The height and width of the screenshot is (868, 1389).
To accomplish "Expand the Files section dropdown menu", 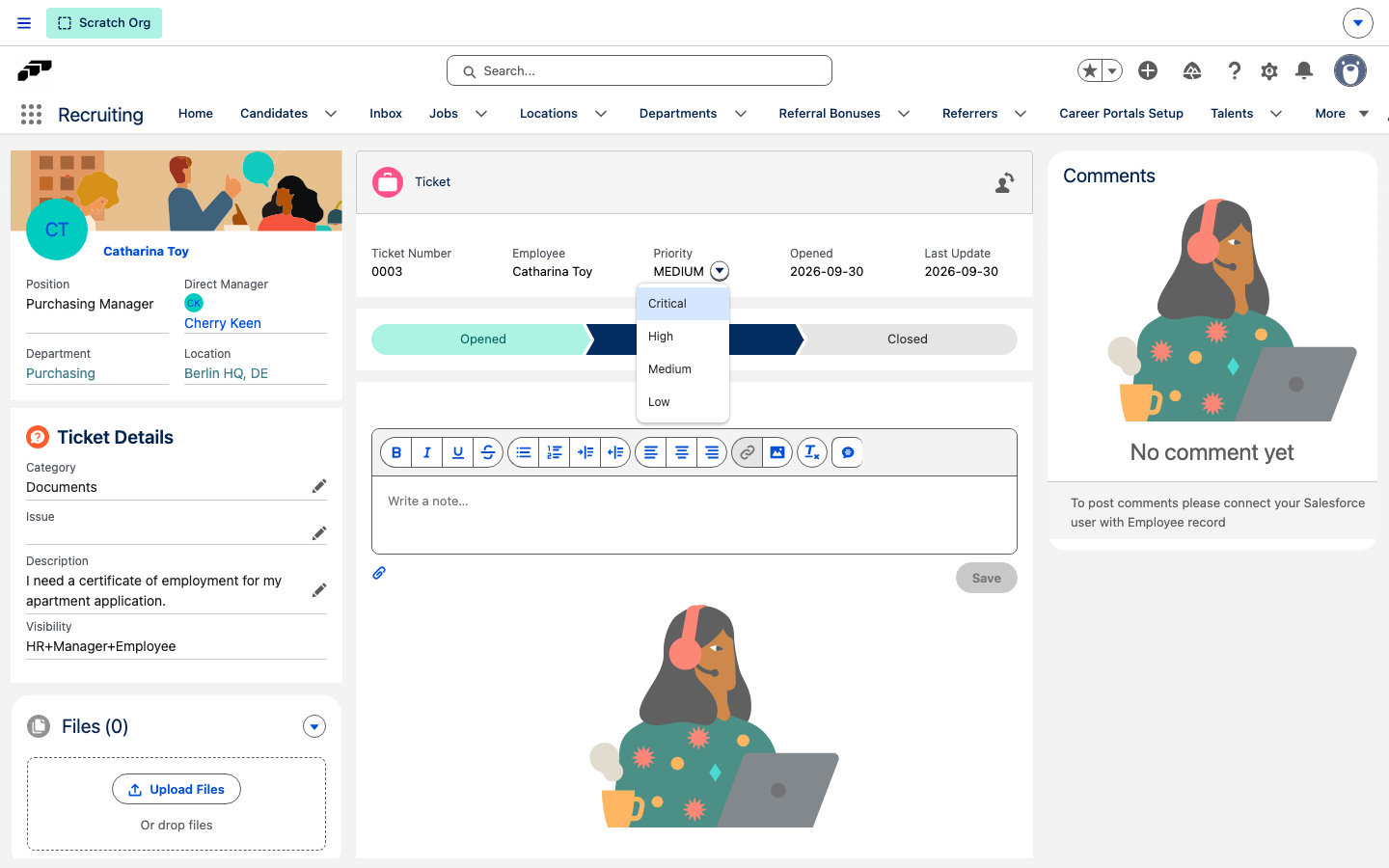I will click(x=314, y=726).
